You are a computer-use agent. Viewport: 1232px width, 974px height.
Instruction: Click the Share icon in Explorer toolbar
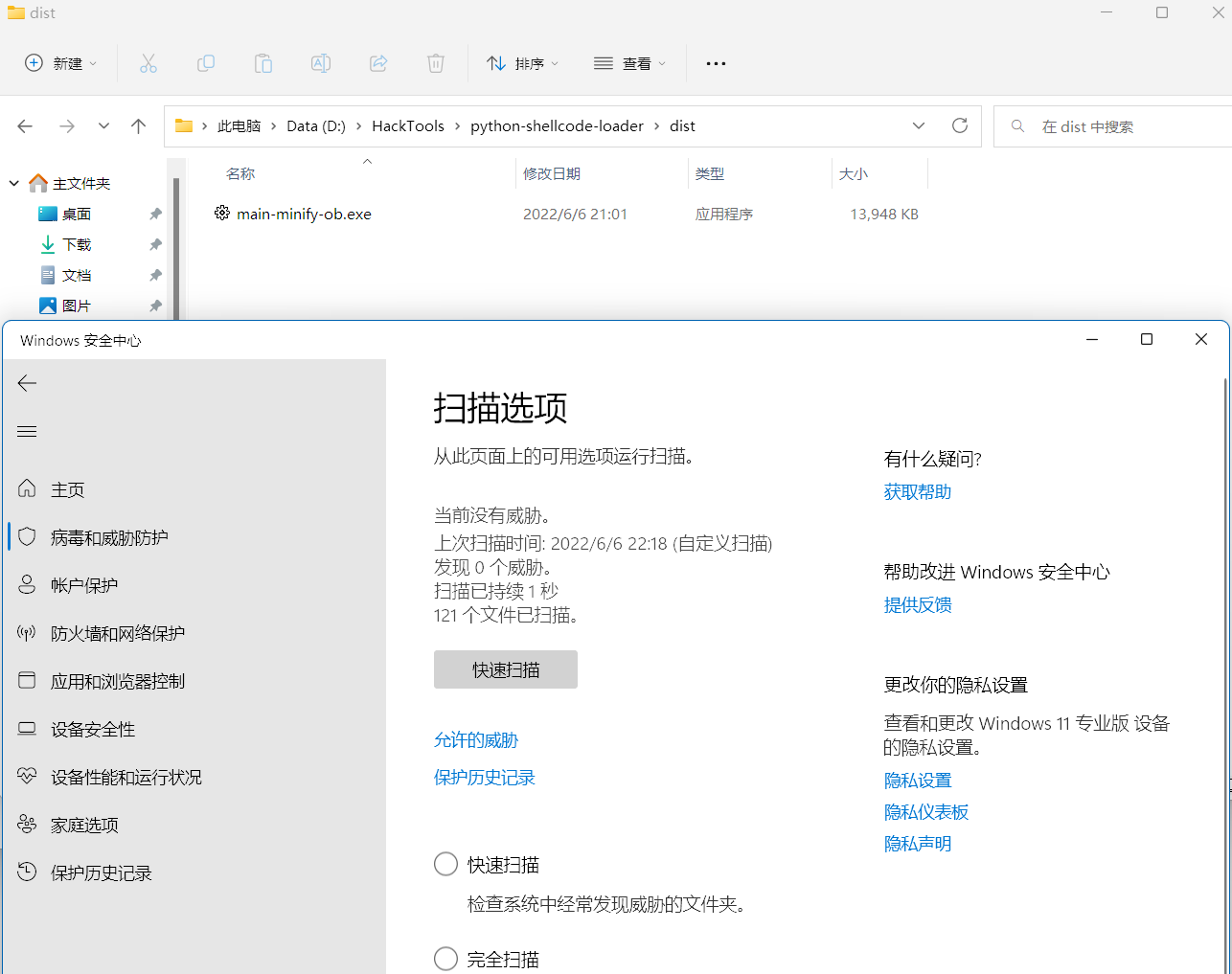point(378,63)
